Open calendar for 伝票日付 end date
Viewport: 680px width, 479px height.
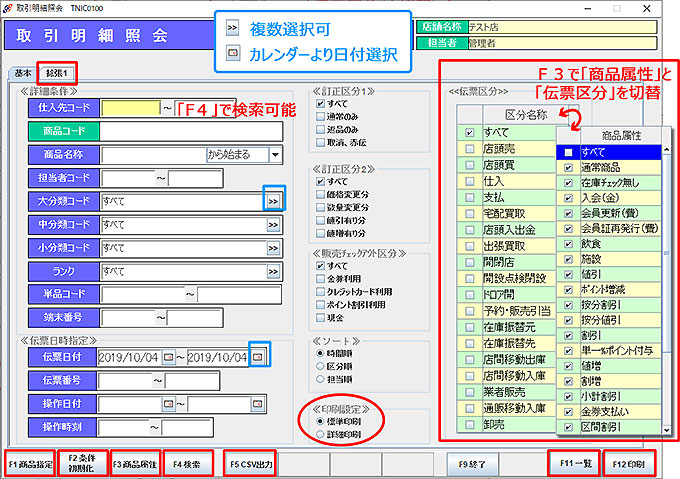pyautogui.click(x=258, y=357)
